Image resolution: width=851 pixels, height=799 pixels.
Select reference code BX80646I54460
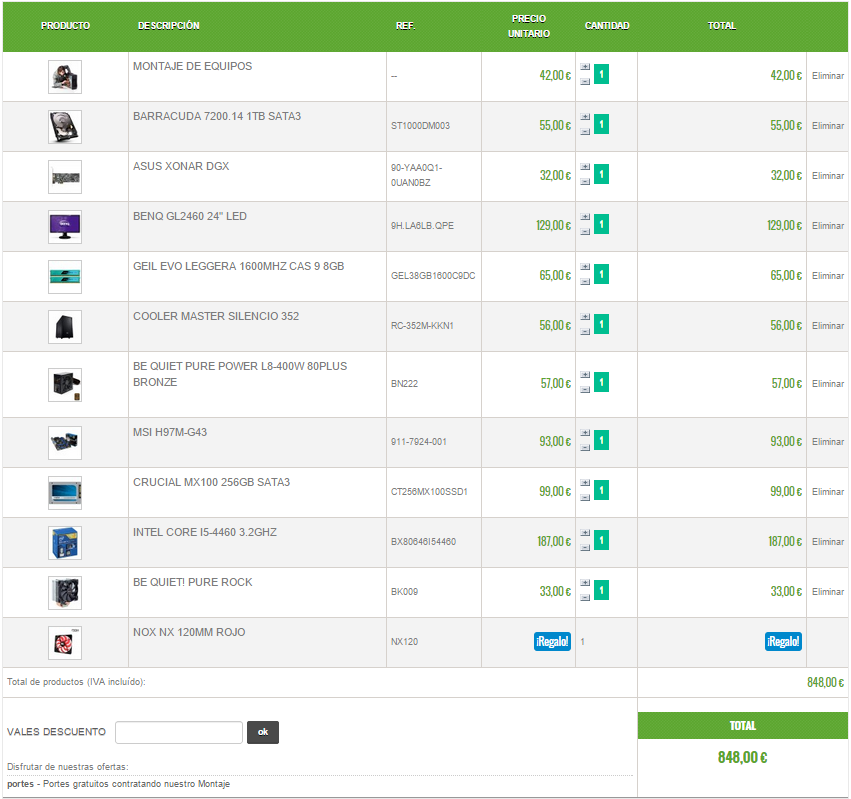(x=423, y=542)
